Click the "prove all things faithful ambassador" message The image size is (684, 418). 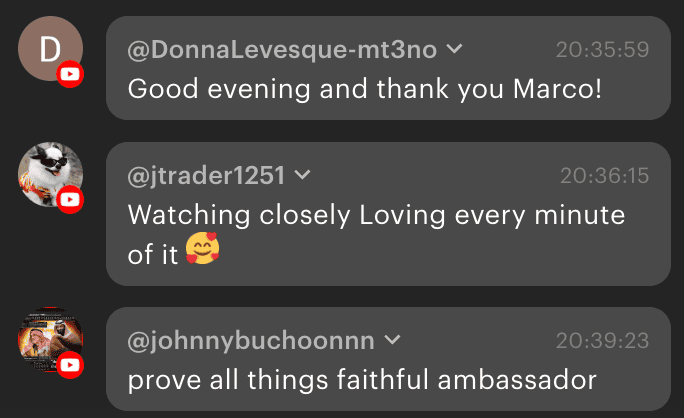click(x=362, y=380)
